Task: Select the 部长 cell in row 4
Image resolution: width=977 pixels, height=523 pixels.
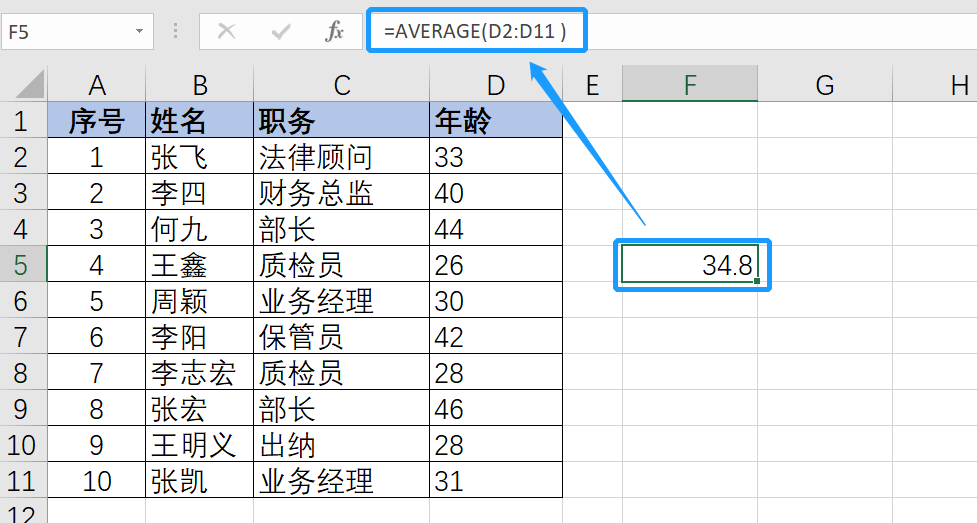Action: point(341,229)
